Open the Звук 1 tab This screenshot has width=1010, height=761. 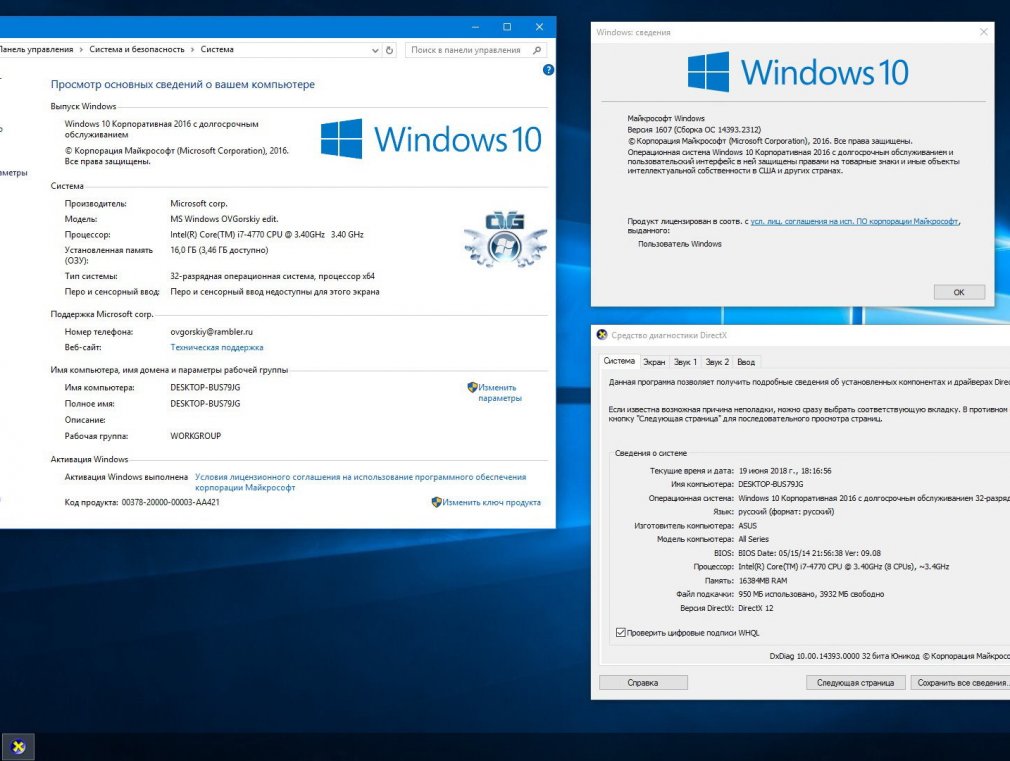(x=685, y=362)
